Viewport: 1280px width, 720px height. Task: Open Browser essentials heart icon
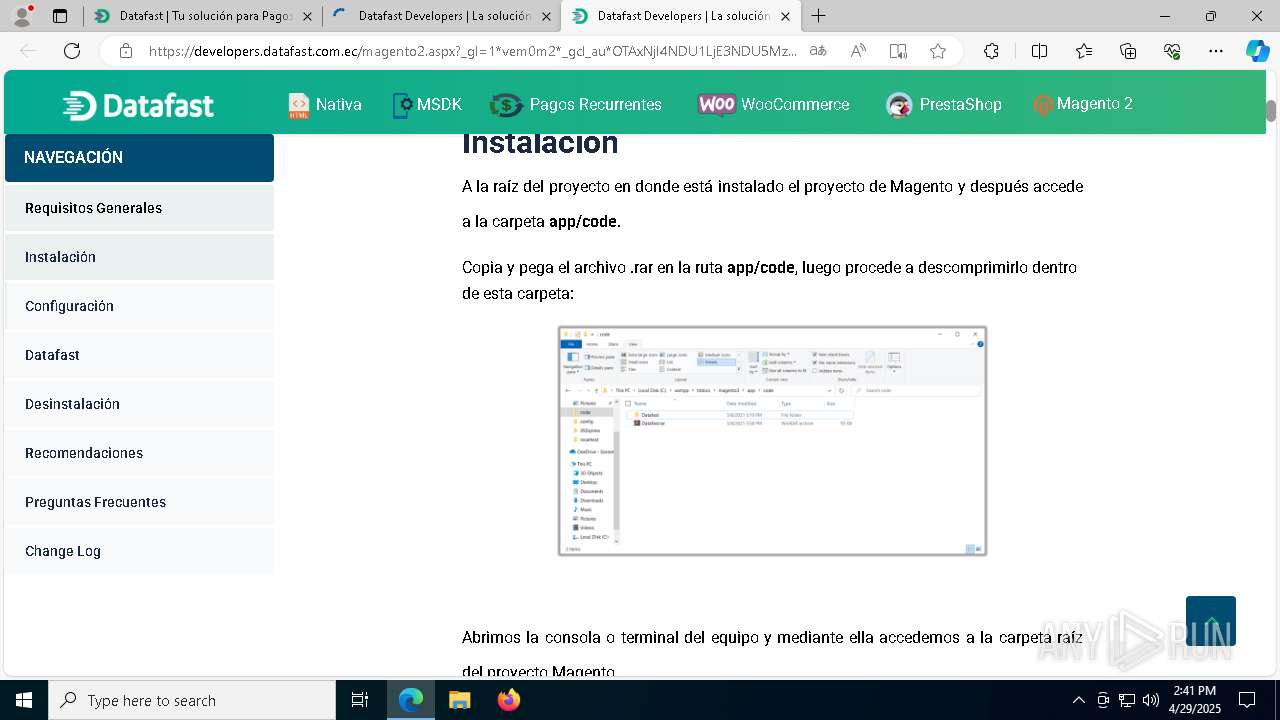click(1172, 51)
